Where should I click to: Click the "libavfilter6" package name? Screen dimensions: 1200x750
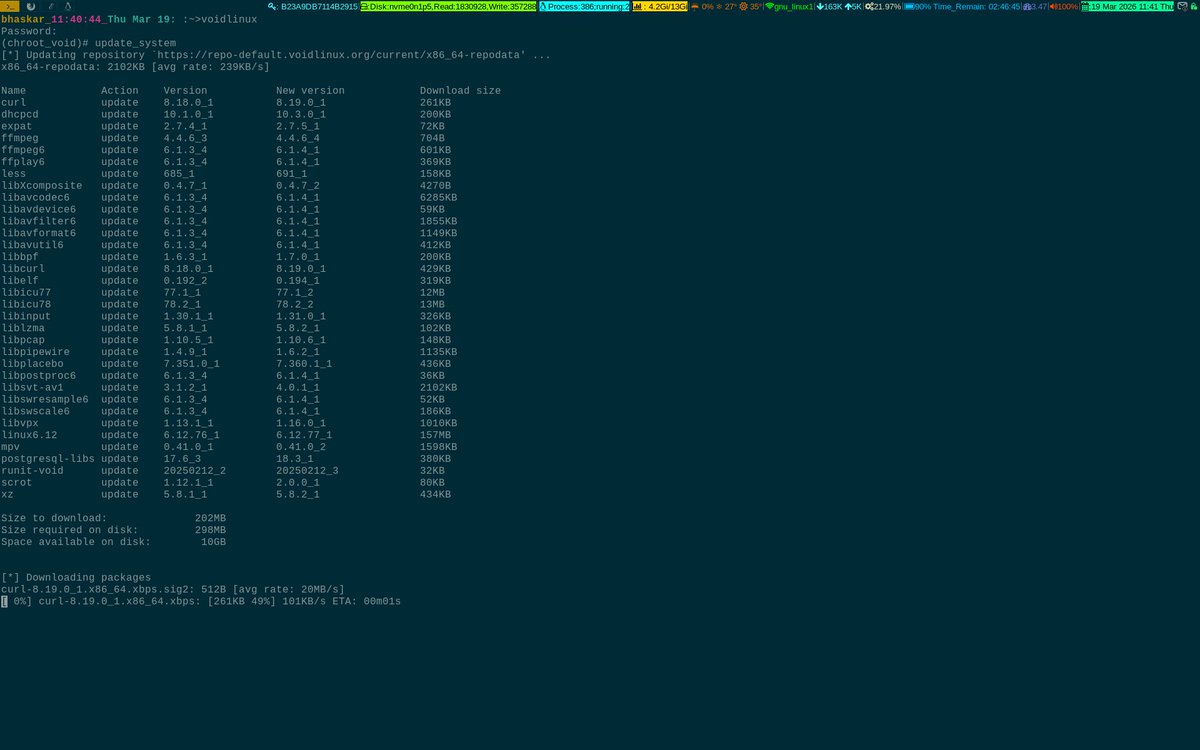tap(39, 222)
